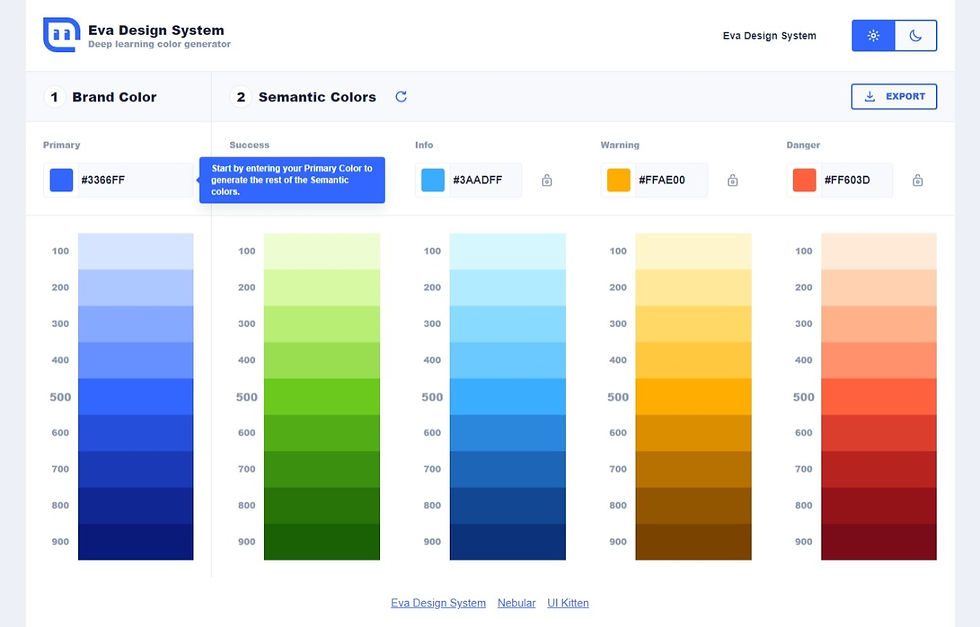Select the Success 100 light green shade

click(322, 251)
